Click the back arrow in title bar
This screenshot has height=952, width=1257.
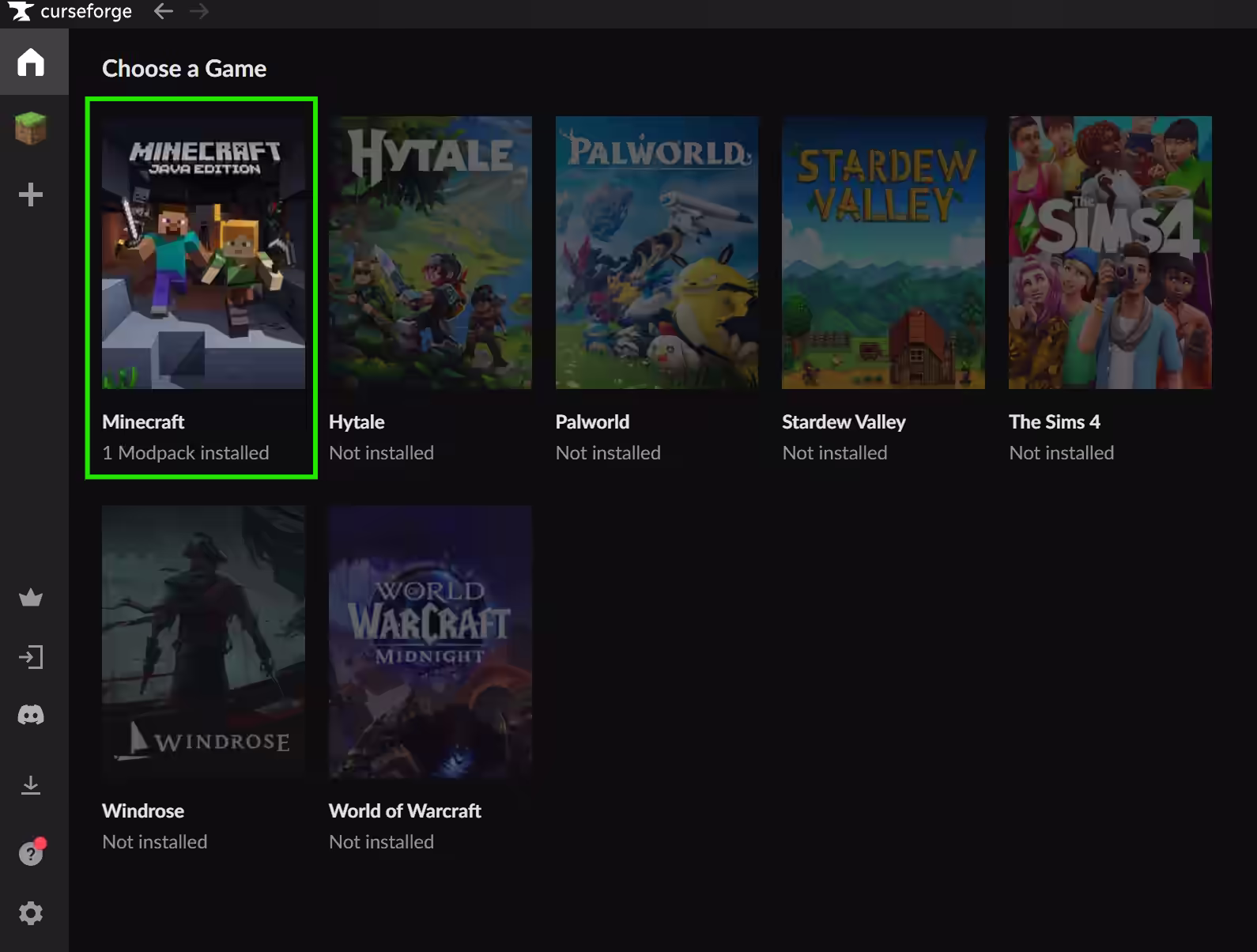click(x=164, y=11)
